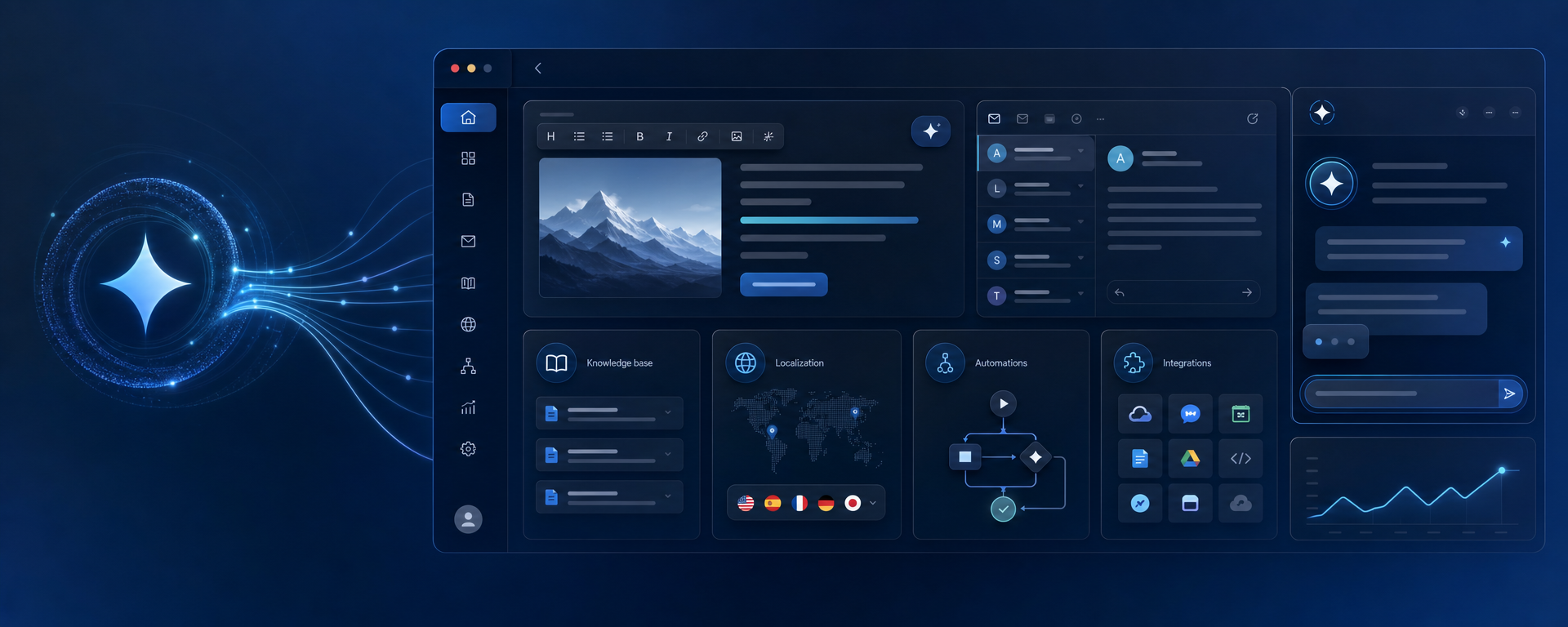Select the open-book icon in sidebar

[x=468, y=283]
